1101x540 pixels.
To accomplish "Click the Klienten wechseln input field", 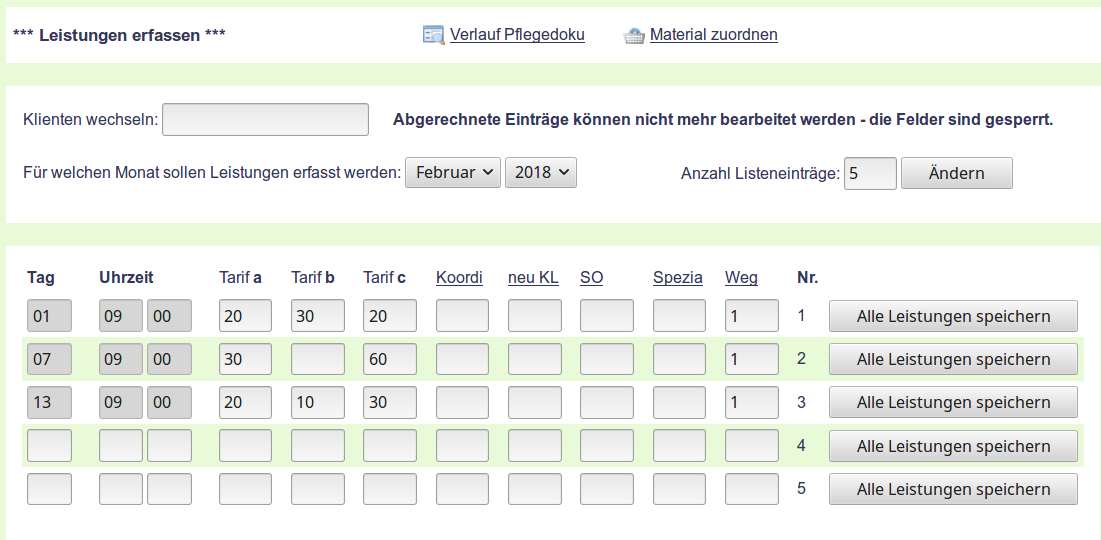I will [265, 120].
